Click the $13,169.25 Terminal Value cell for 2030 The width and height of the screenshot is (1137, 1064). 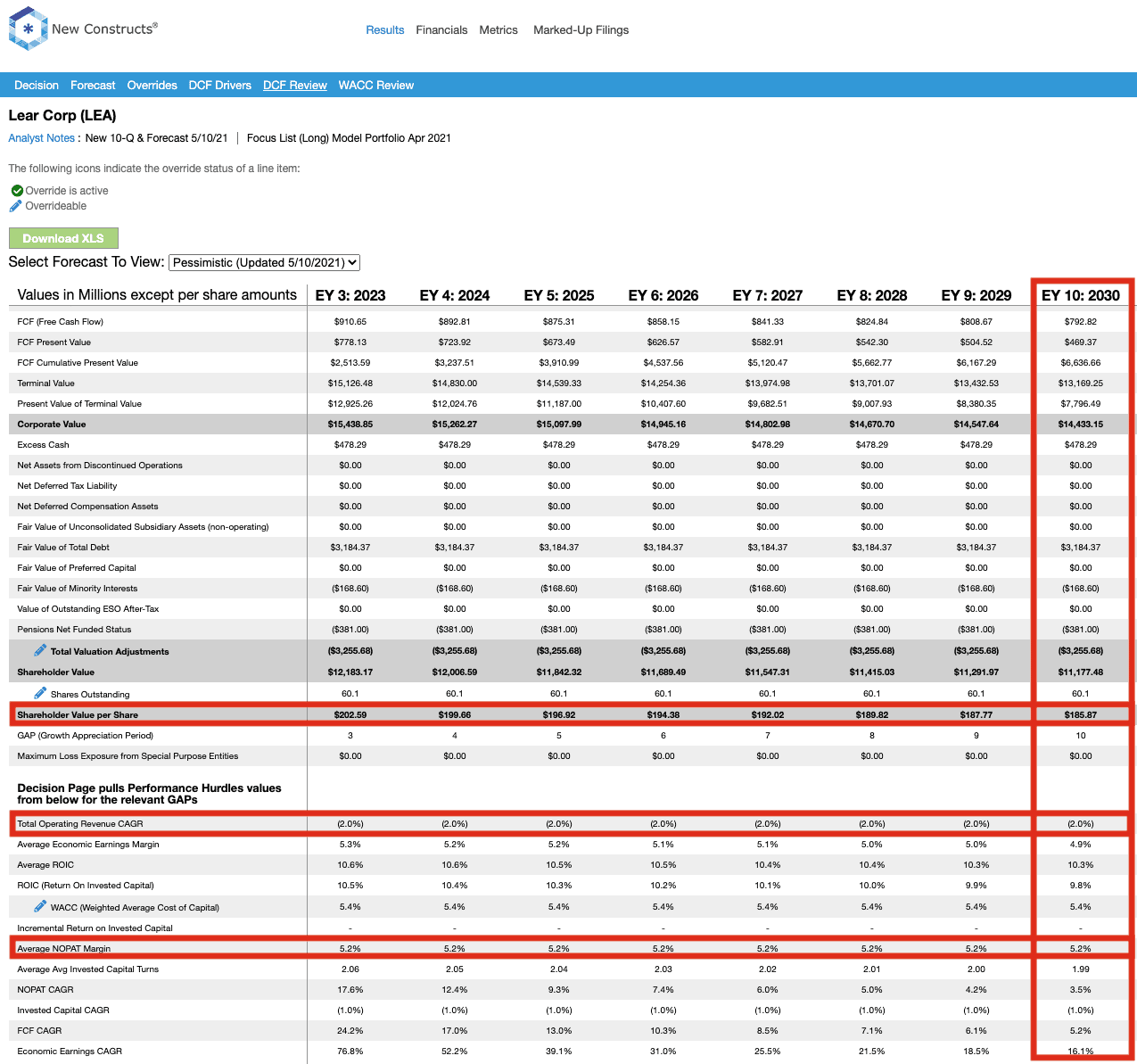pyautogui.click(x=1081, y=384)
